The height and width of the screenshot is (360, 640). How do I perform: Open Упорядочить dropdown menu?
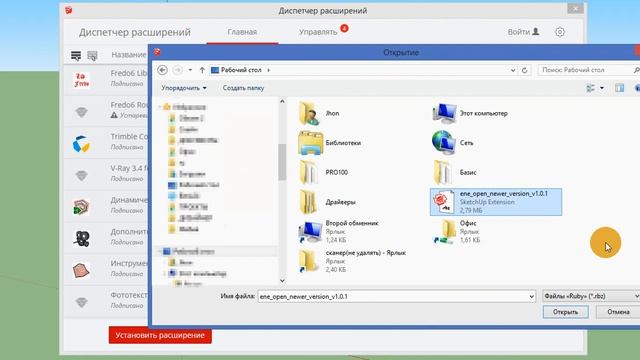[x=184, y=88]
